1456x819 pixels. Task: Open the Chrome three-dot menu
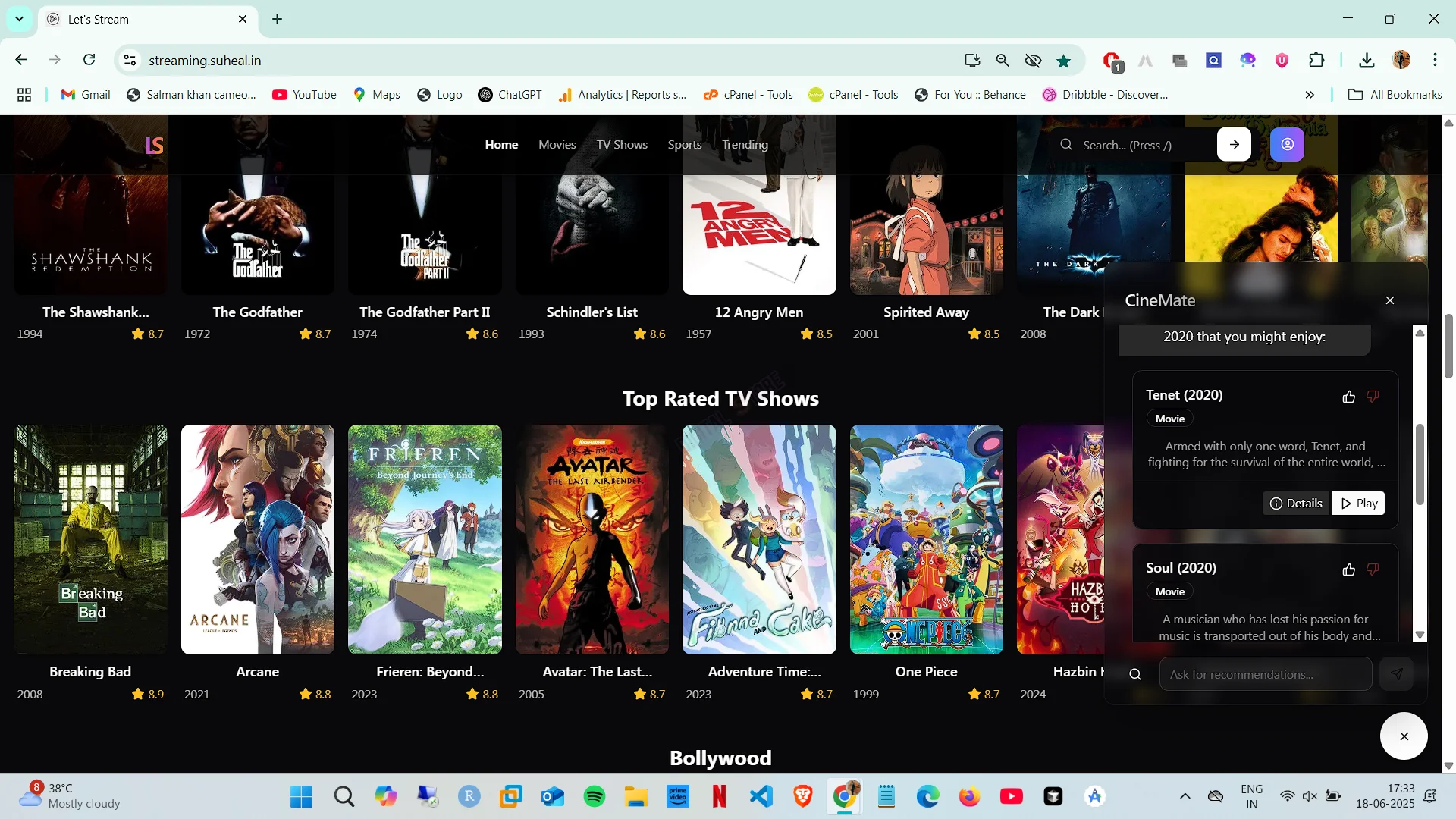point(1435,60)
